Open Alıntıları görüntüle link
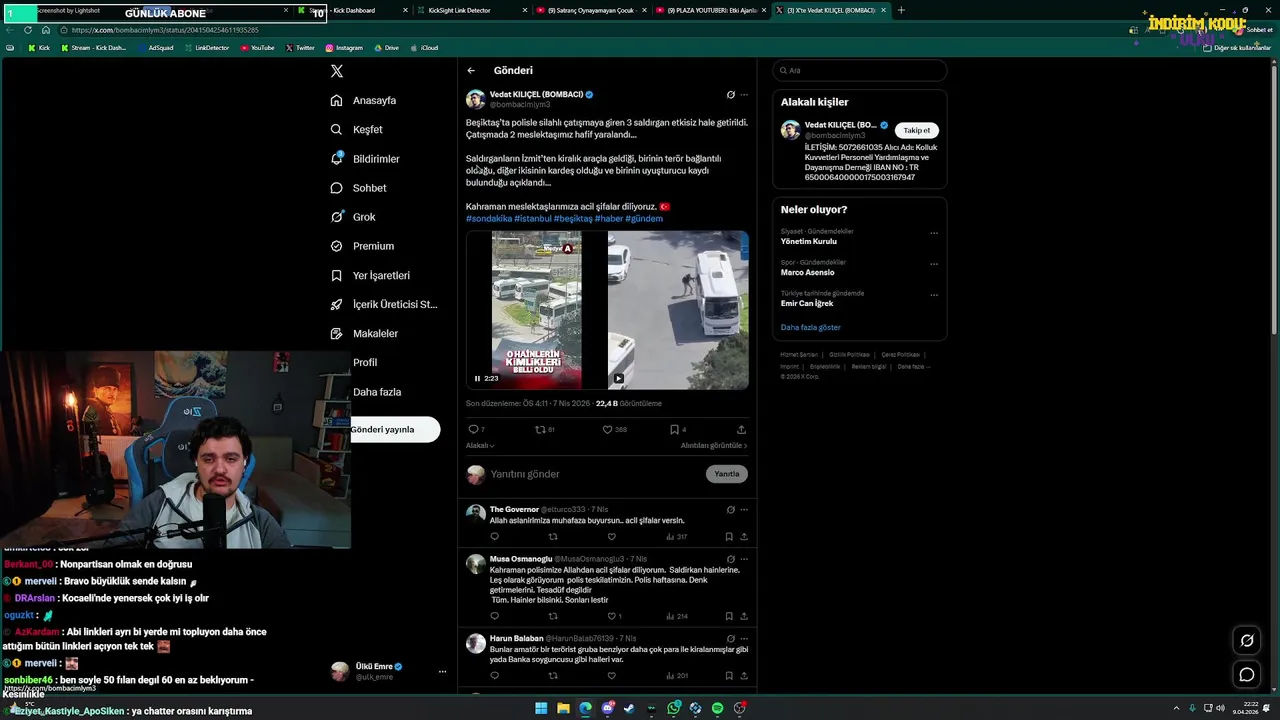Viewport: 1280px width, 720px height. [714, 446]
